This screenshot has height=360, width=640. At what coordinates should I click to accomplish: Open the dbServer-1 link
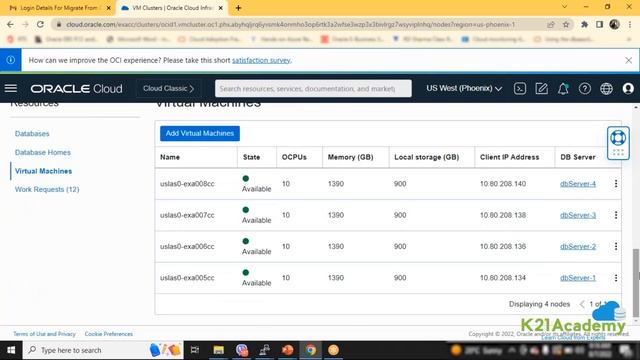coord(578,278)
